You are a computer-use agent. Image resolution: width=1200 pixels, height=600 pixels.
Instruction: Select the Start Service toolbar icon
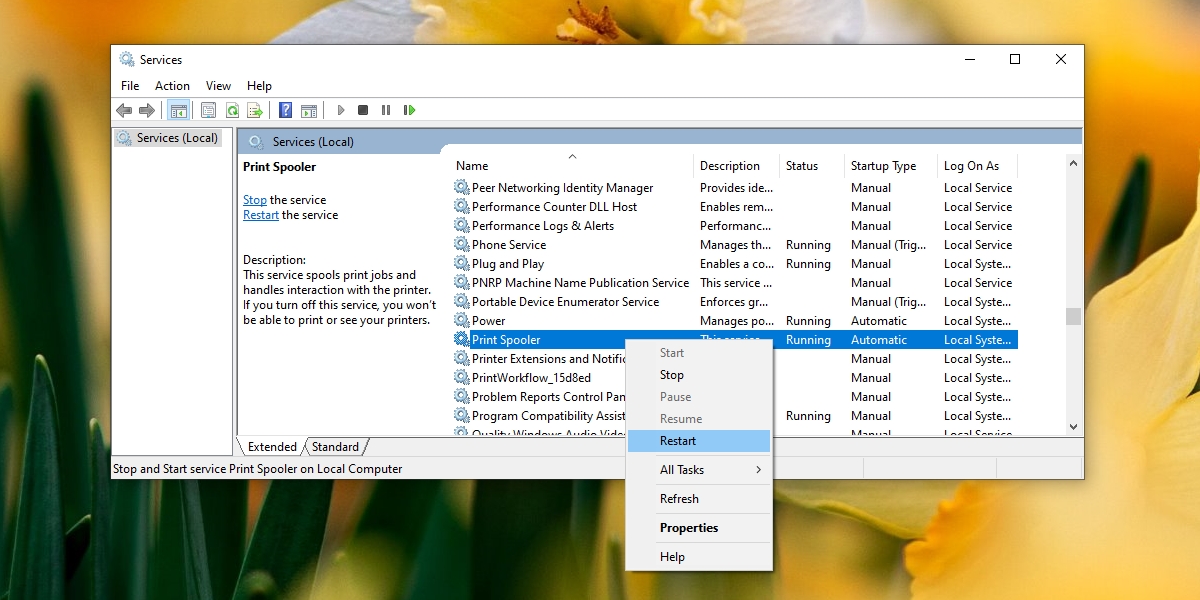[340, 110]
